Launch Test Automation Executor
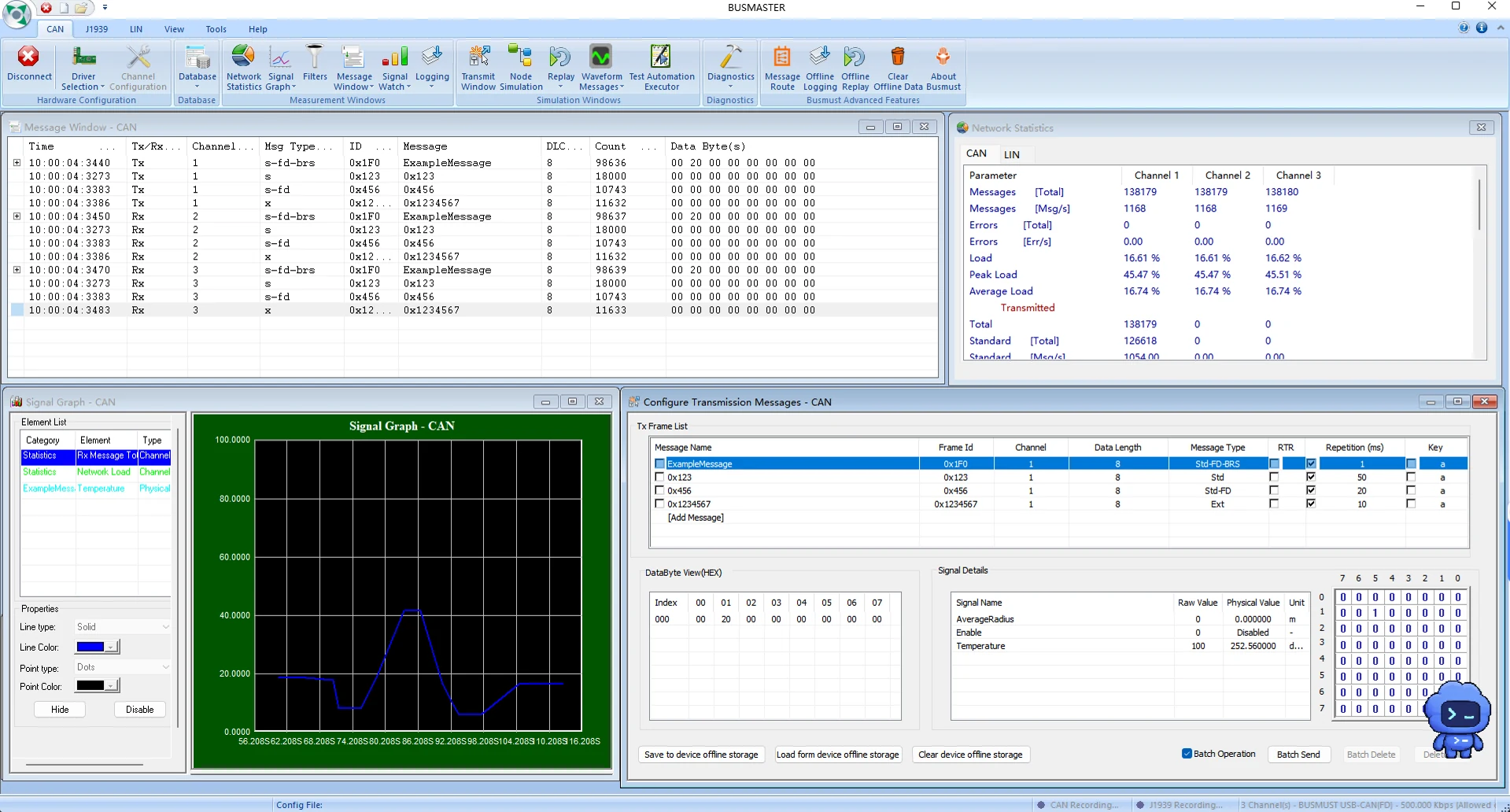1510x812 pixels. [x=662, y=67]
